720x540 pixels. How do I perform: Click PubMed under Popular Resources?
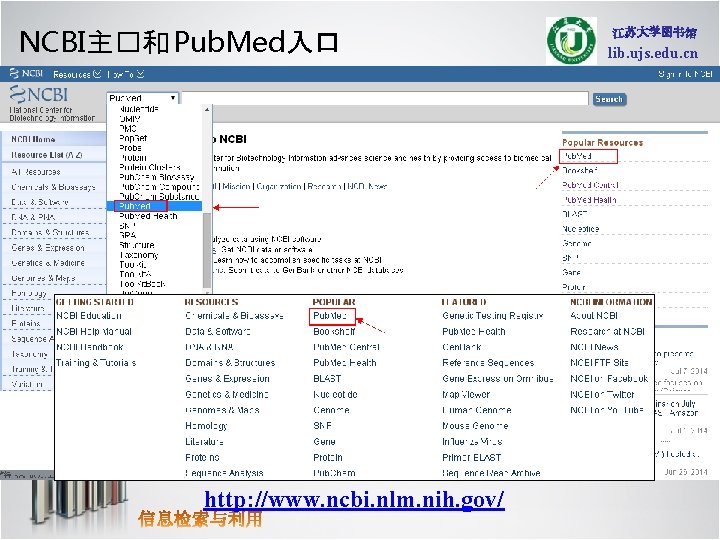click(577, 156)
